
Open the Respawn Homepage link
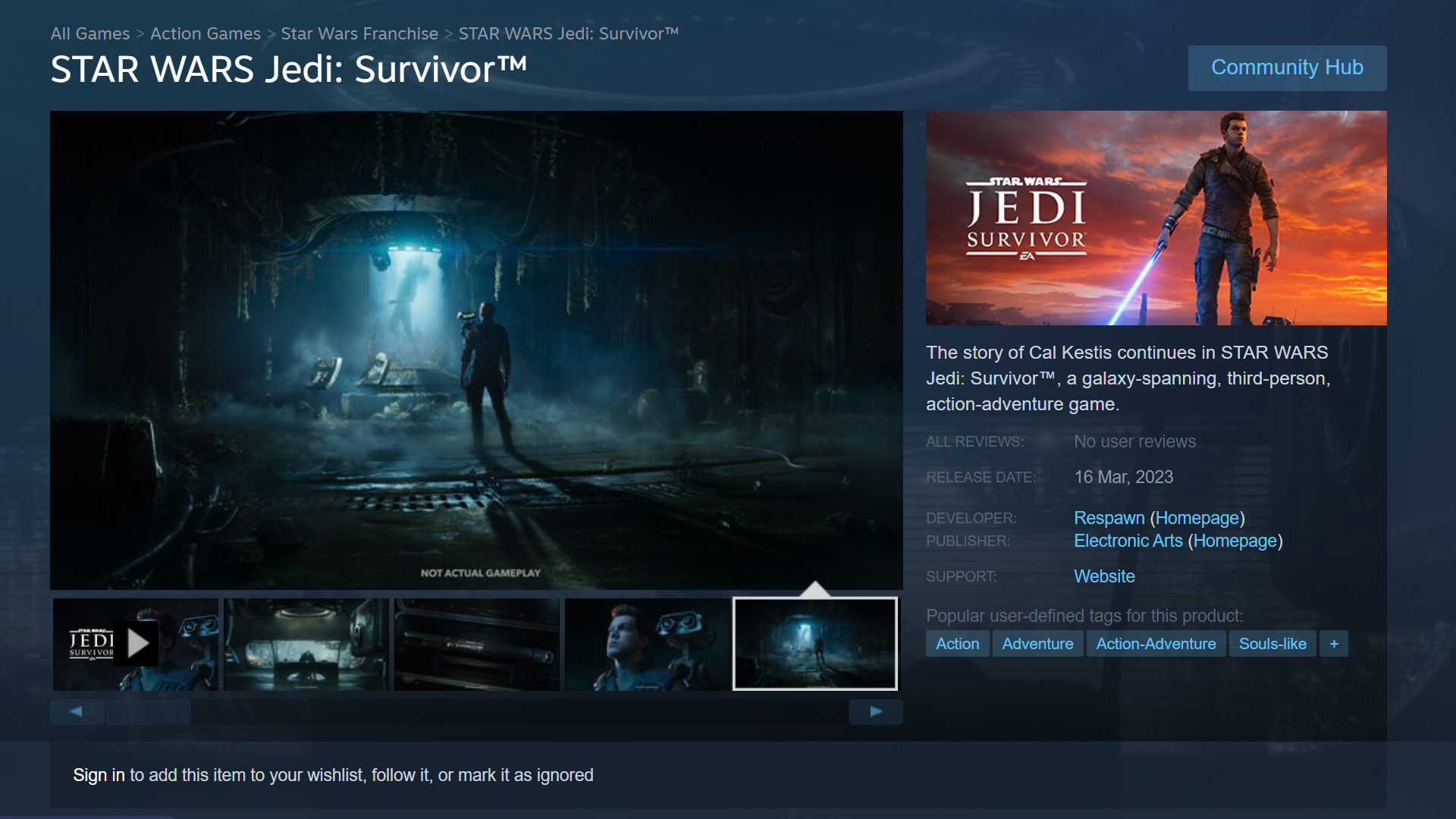pos(1197,518)
